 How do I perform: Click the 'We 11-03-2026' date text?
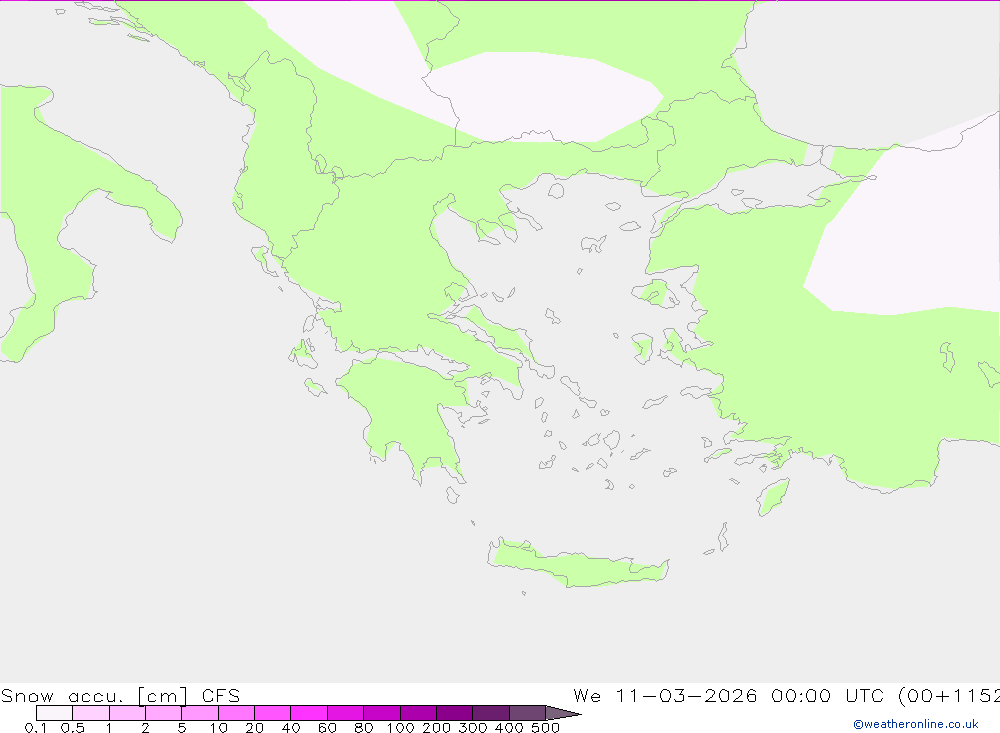(x=665, y=695)
